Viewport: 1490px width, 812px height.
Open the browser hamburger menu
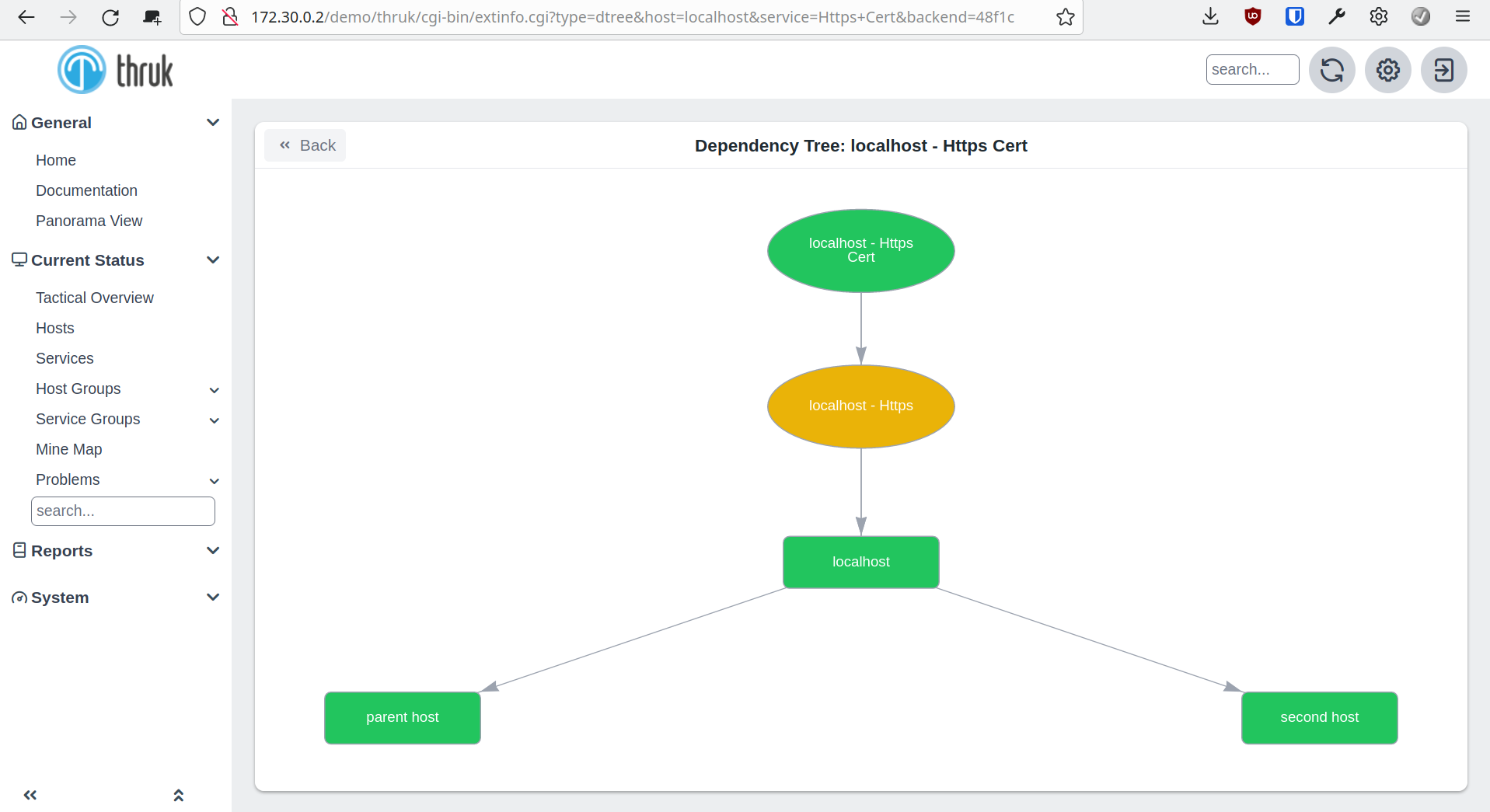[x=1462, y=16]
